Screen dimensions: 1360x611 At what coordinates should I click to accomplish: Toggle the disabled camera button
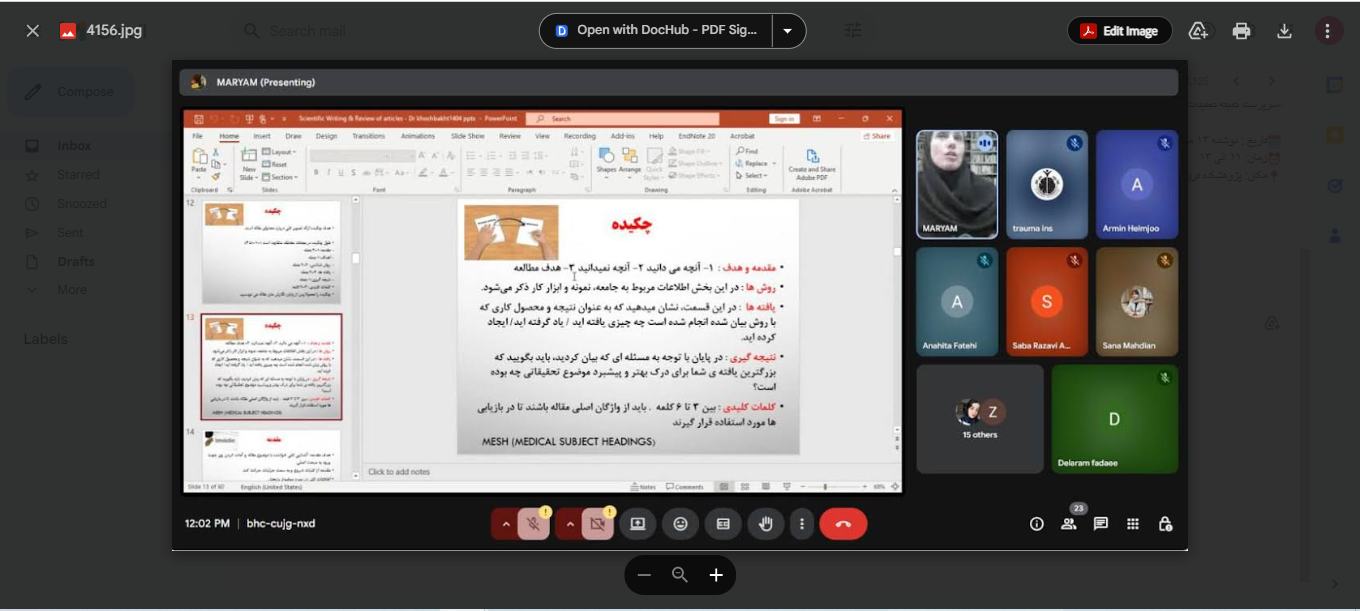598,523
